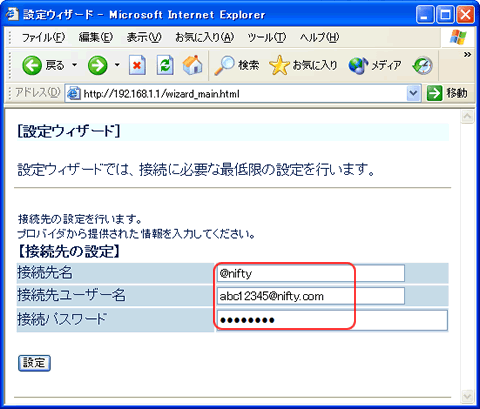Click the 移動 Go button
Image resolution: width=480 pixels, height=409 pixels.
pos(447,93)
